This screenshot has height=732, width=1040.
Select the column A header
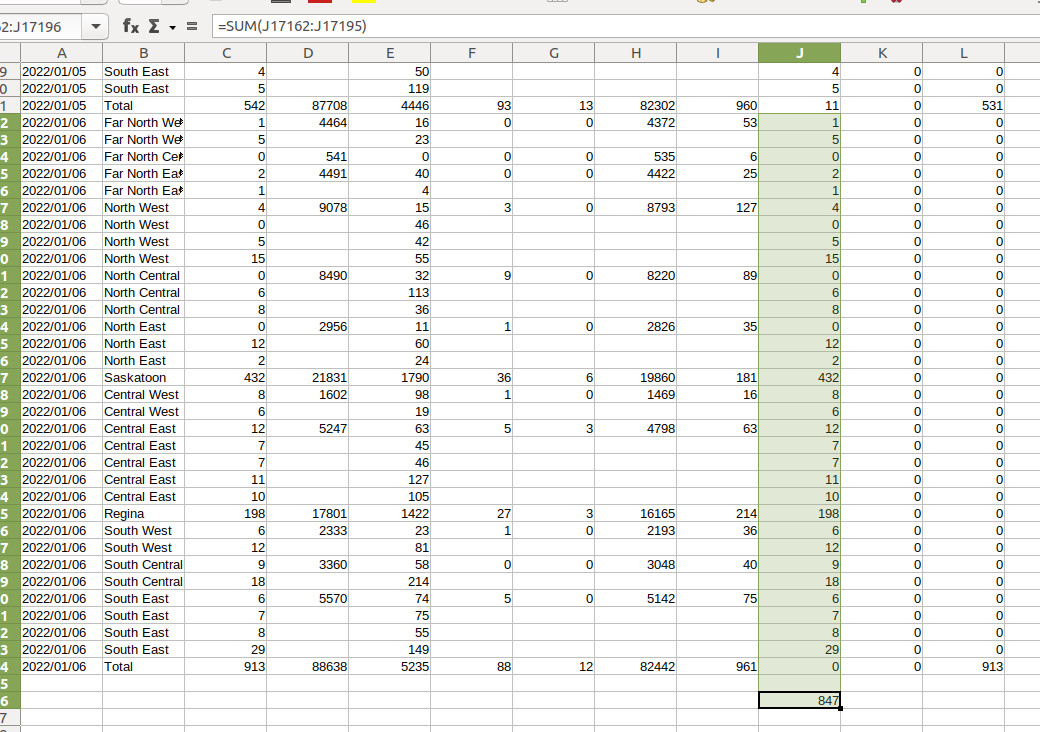pyautogui.click(x=61, y=54)
